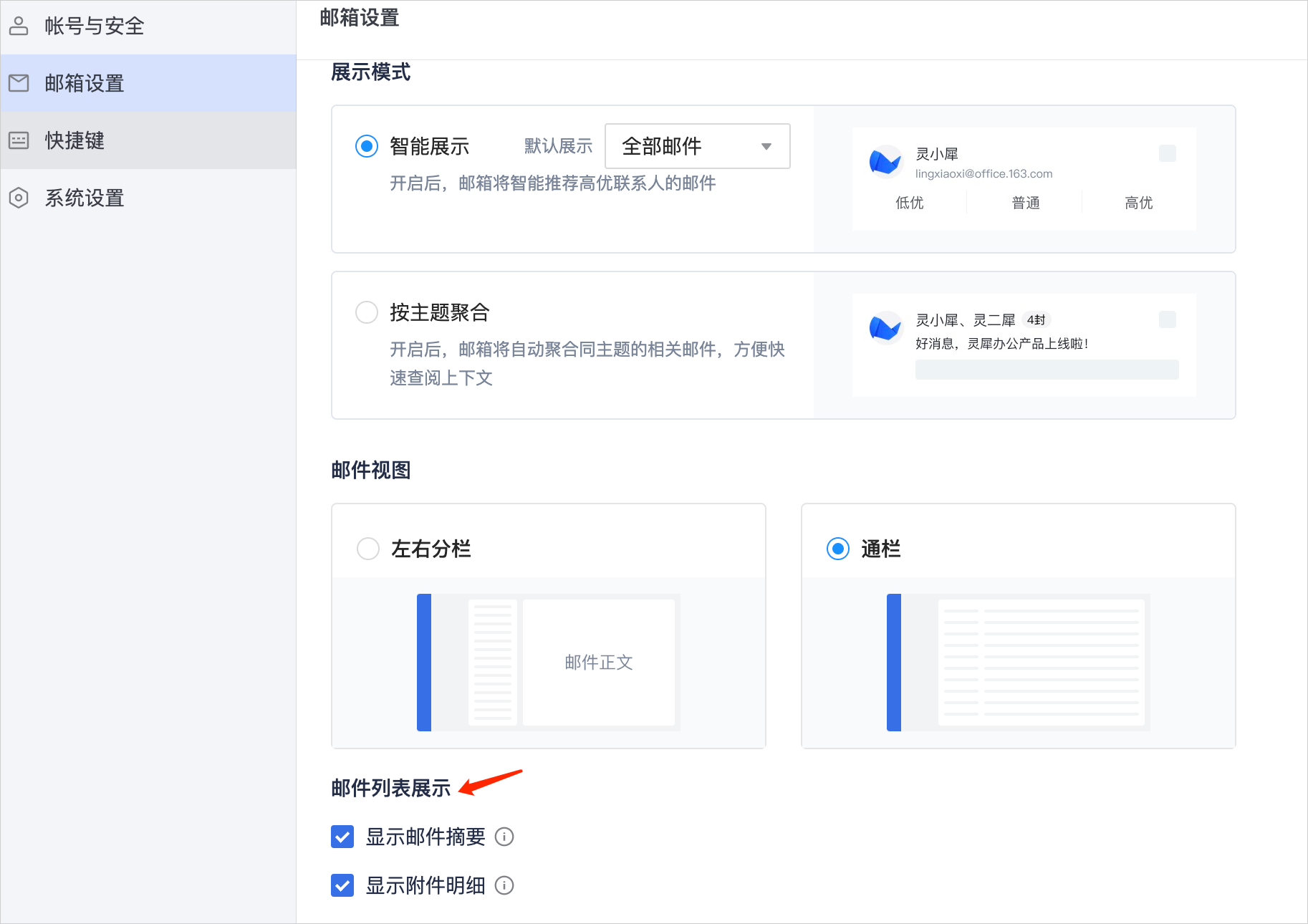Click the 4封 message count badge

tap(1036, 320)
